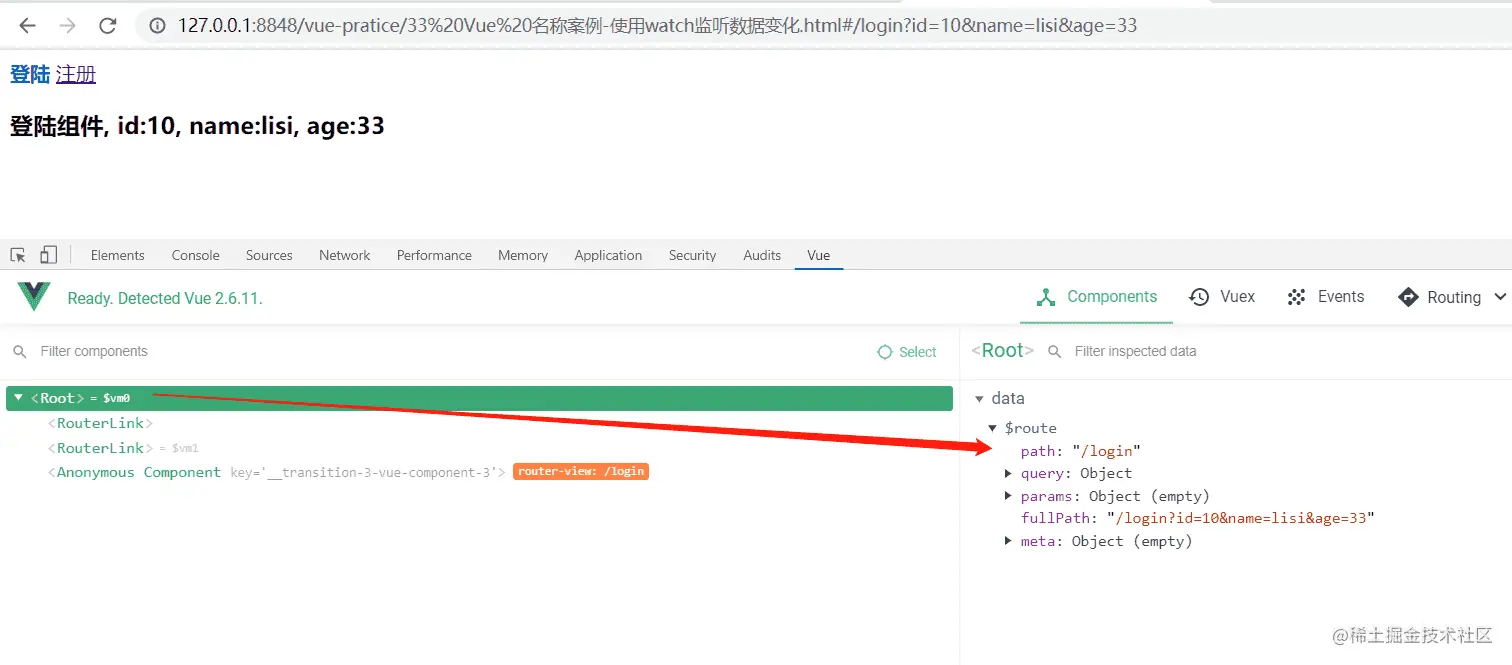Select the RouterLink = $vm1 component
The height and width of the screenshot is (665, 1512).
tap(123, 448)
